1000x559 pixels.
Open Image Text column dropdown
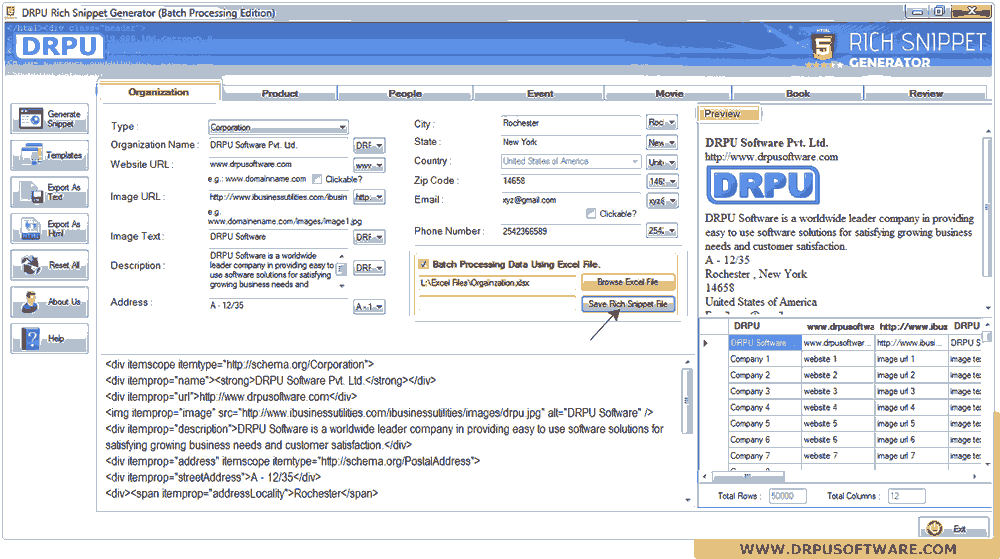tap(369, 237)
